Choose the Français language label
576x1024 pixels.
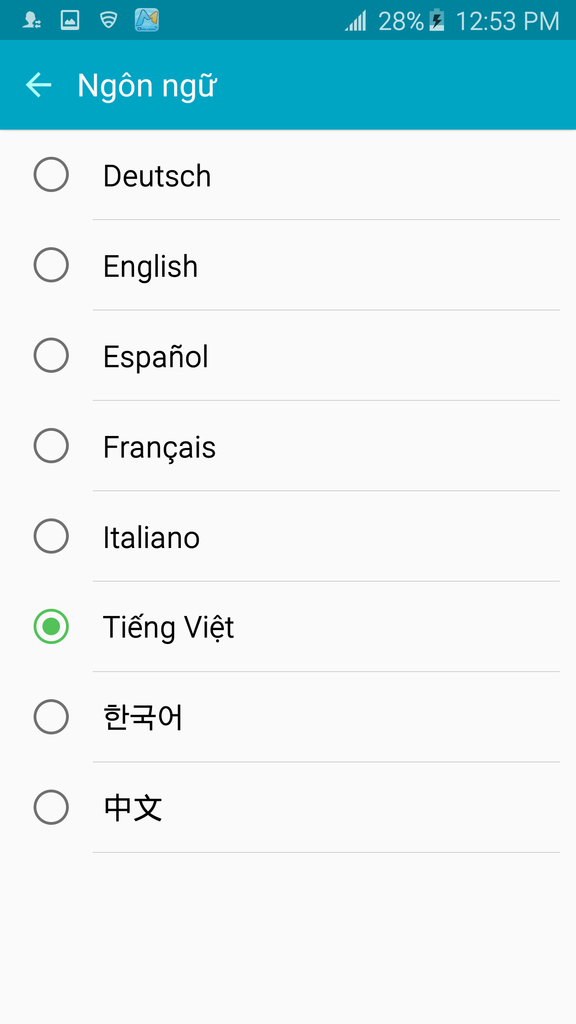159,448
